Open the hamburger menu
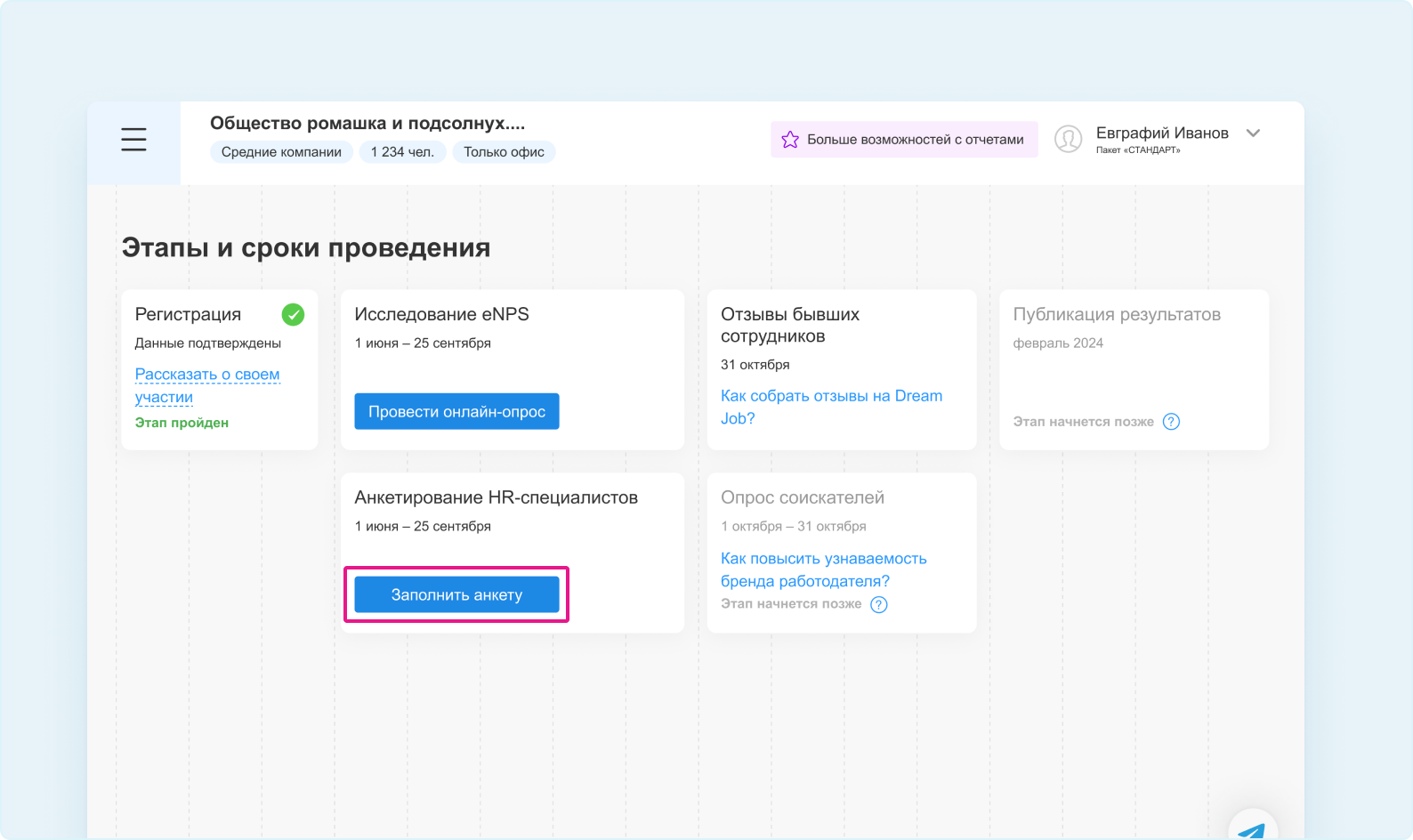 [x=133, y=139]
